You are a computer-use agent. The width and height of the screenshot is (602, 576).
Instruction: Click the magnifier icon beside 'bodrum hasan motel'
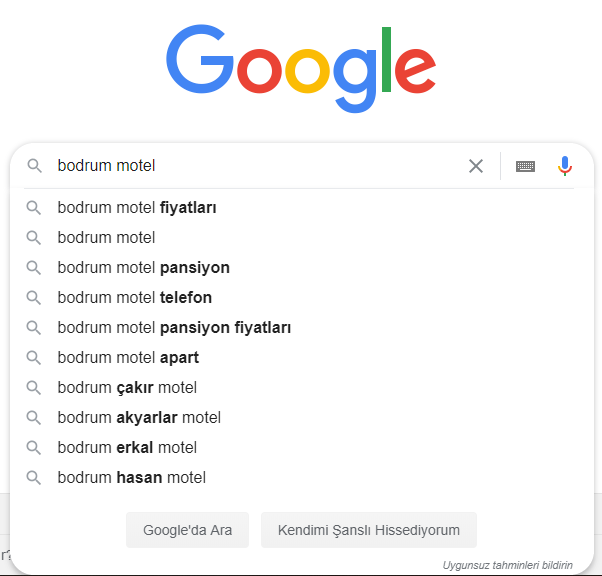34,478
